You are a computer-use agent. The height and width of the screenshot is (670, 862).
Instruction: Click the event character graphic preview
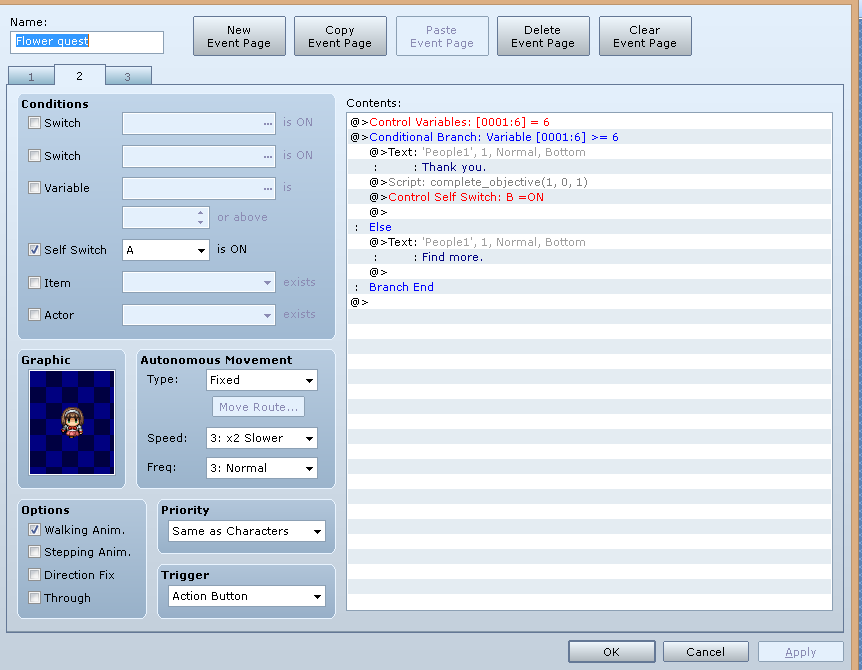coord(72,422)
